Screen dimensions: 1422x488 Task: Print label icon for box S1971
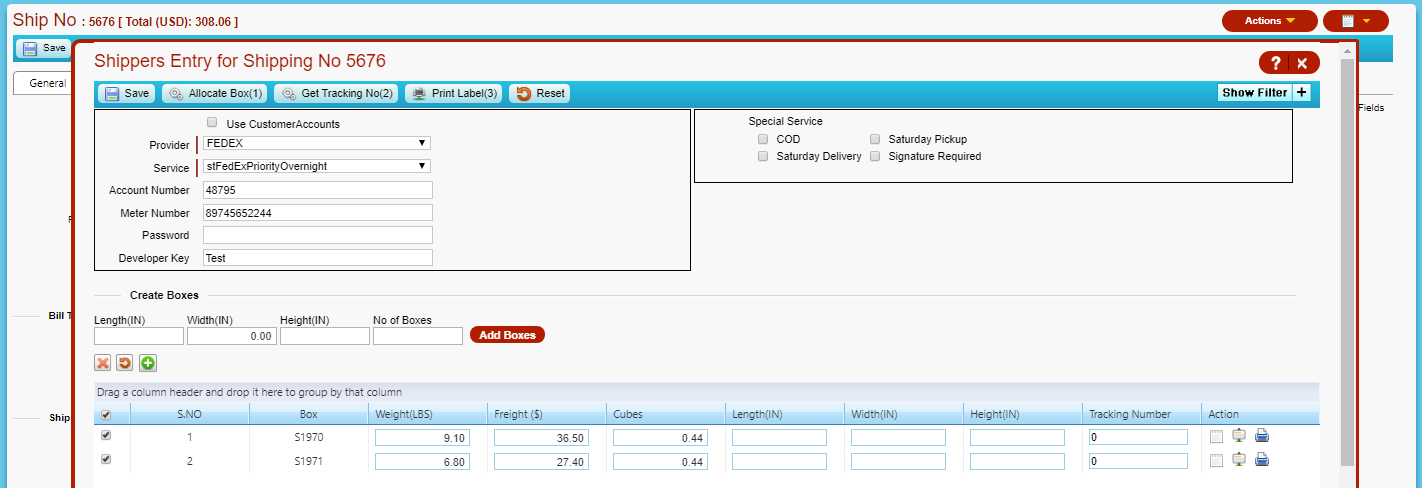tap(1262, 460)
